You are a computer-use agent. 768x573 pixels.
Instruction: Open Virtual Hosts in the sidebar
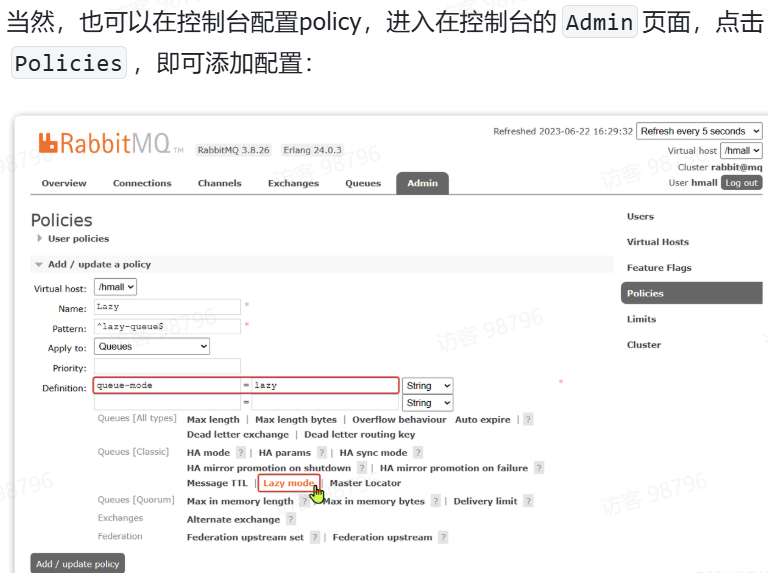click(x=658, y=242)
